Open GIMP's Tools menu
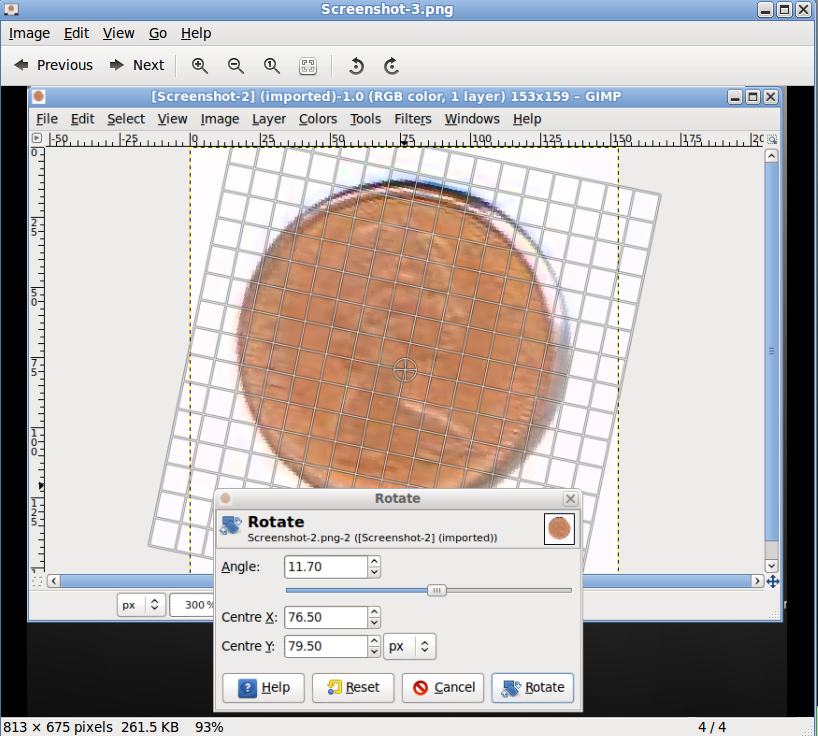This screenshot has width=818, height=736. coord(365,119)
